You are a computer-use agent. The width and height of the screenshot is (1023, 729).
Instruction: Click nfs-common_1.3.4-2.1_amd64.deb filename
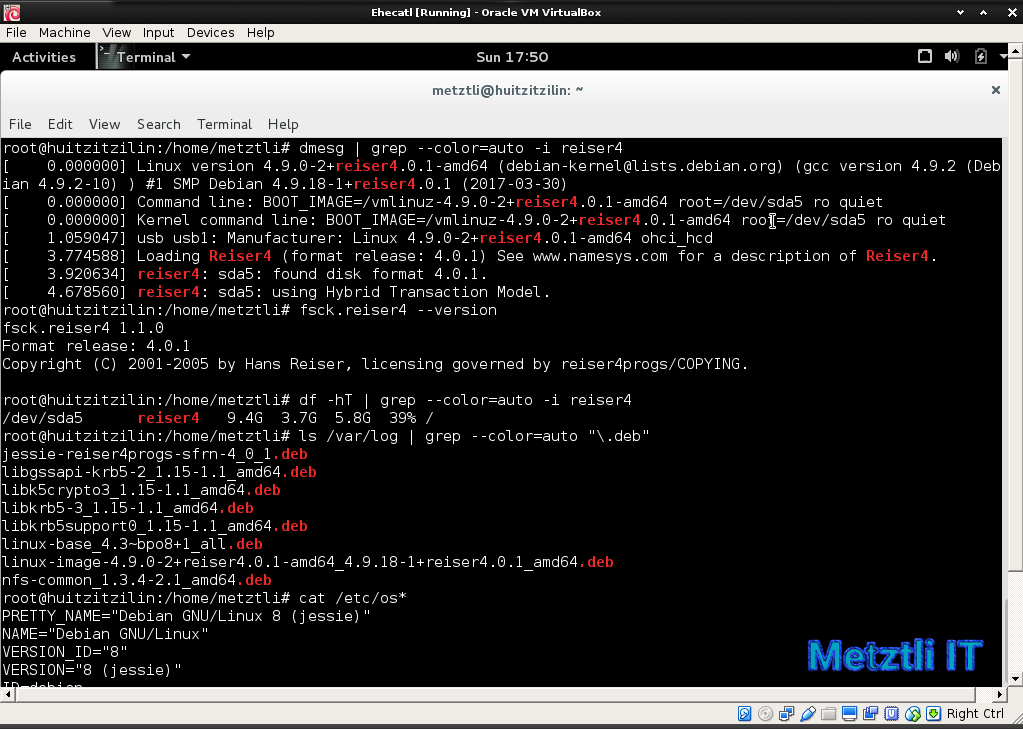pyautogui.click(x=136, y=580)
